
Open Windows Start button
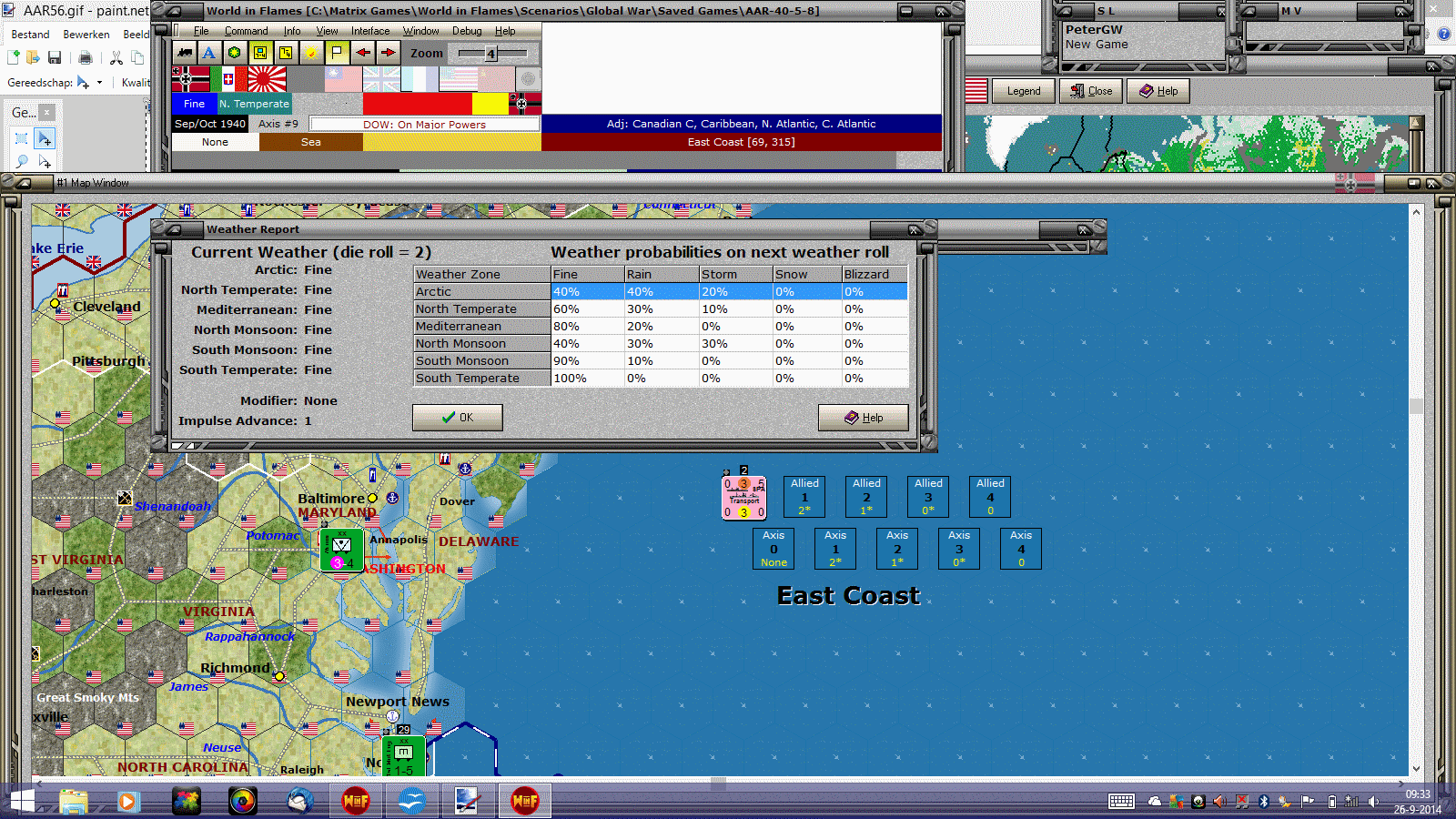coord(22,802)
